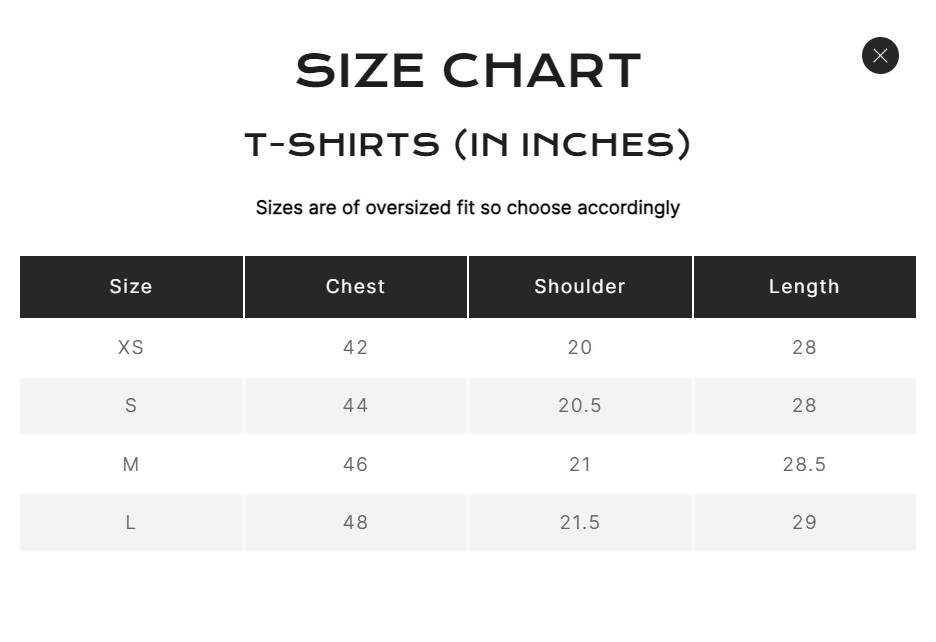Close the size chart popup

(880, 56)
